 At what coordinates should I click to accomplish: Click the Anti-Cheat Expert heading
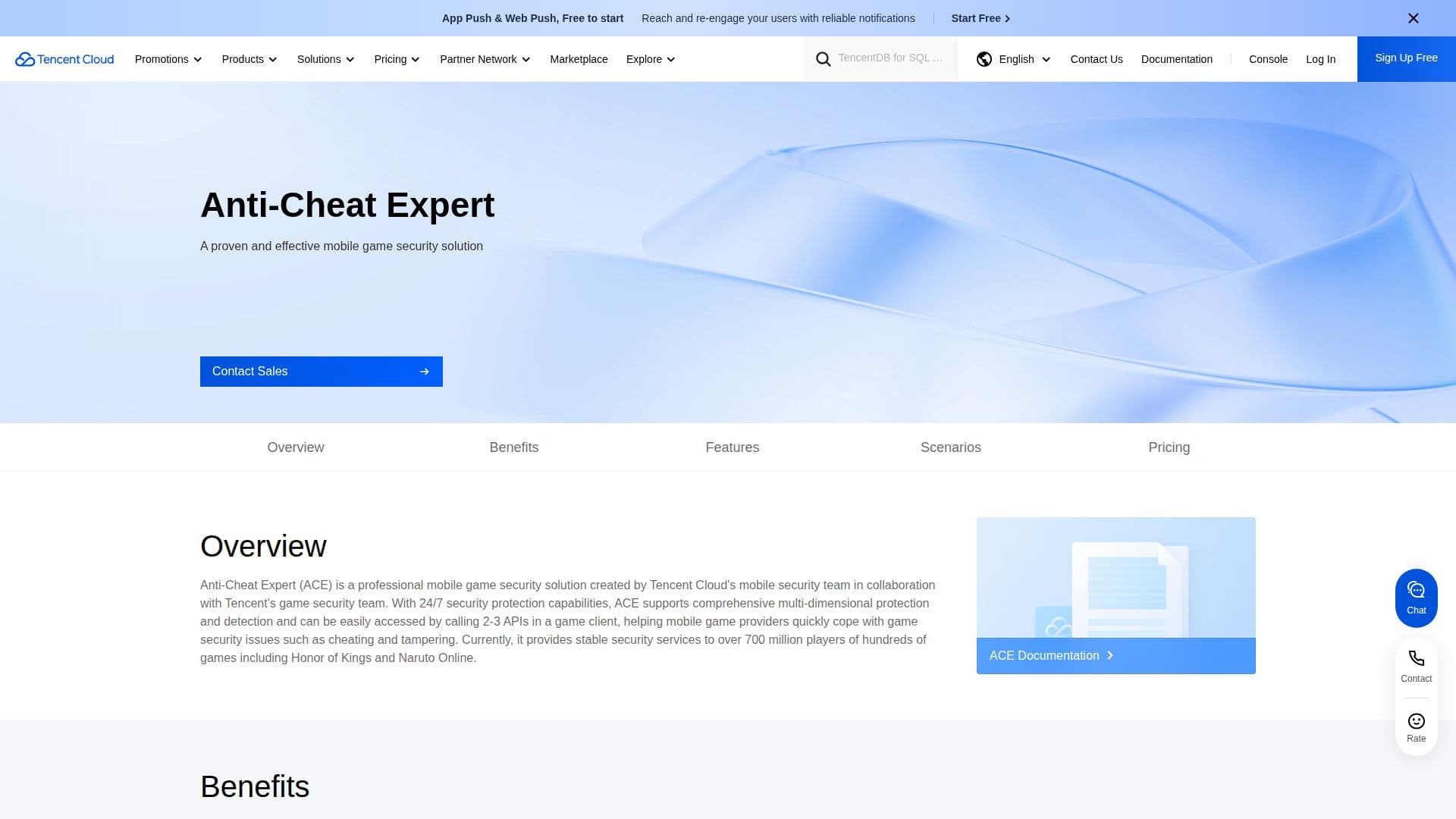[347, 206]
